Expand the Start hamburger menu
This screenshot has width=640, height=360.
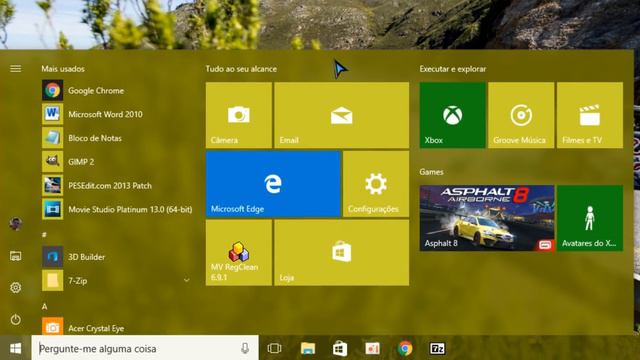point(16,69)
